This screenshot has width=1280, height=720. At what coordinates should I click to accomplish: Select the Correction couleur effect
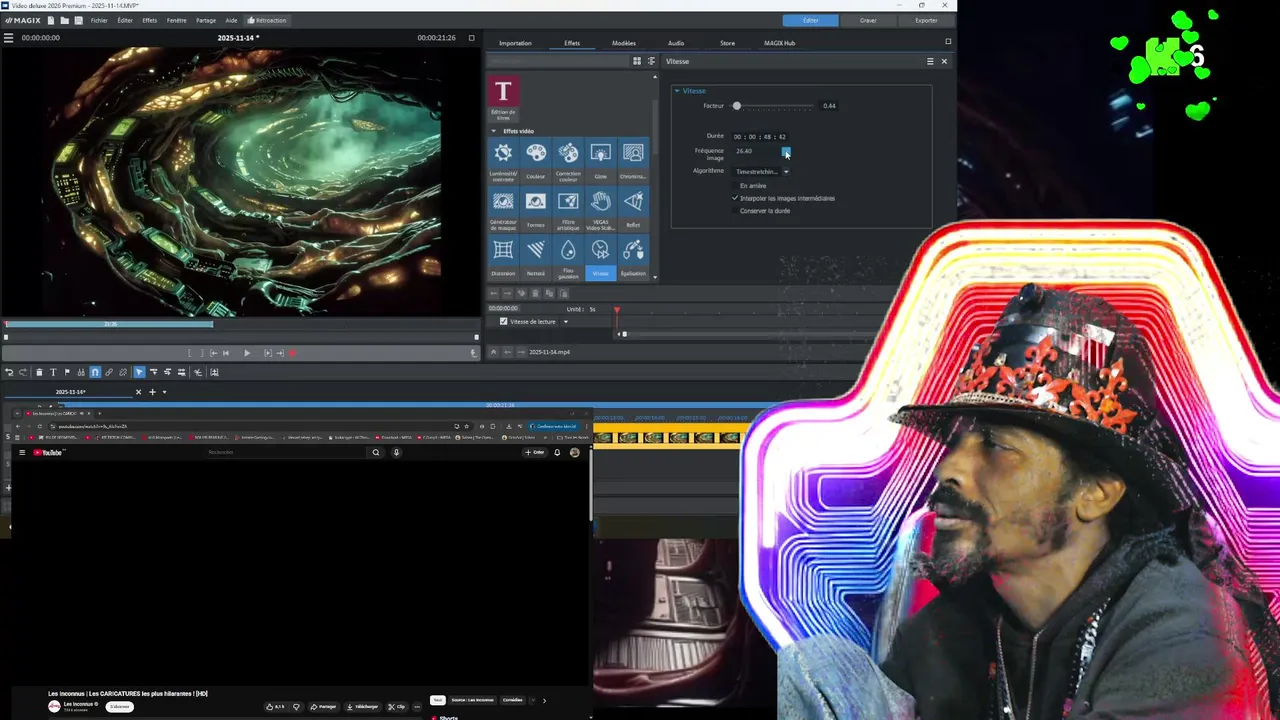(x=568, y=160)
